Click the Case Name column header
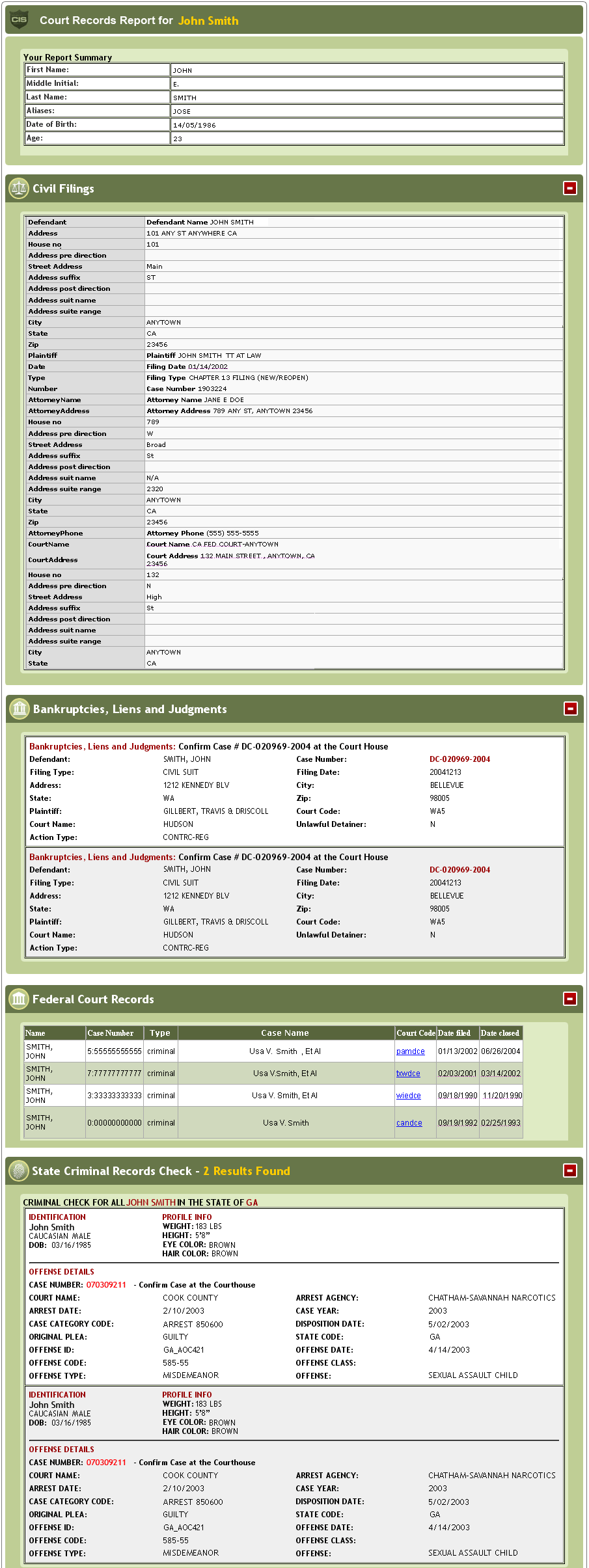Viewport: 589px width, 1568px height. [x=285, y=1033]
